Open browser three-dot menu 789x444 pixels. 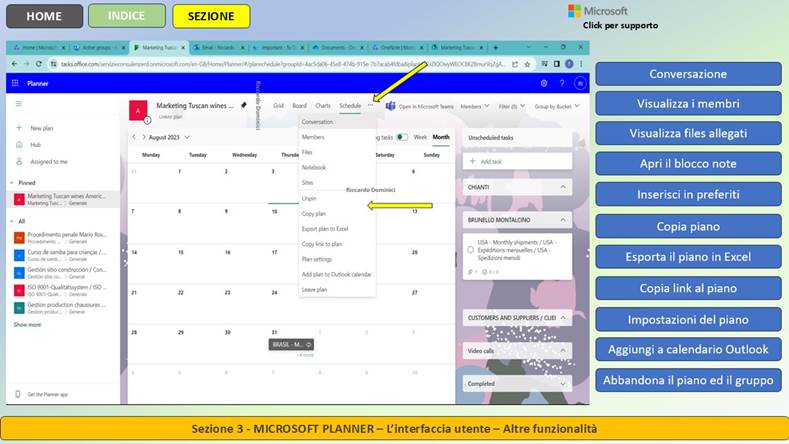click(581, 64)
